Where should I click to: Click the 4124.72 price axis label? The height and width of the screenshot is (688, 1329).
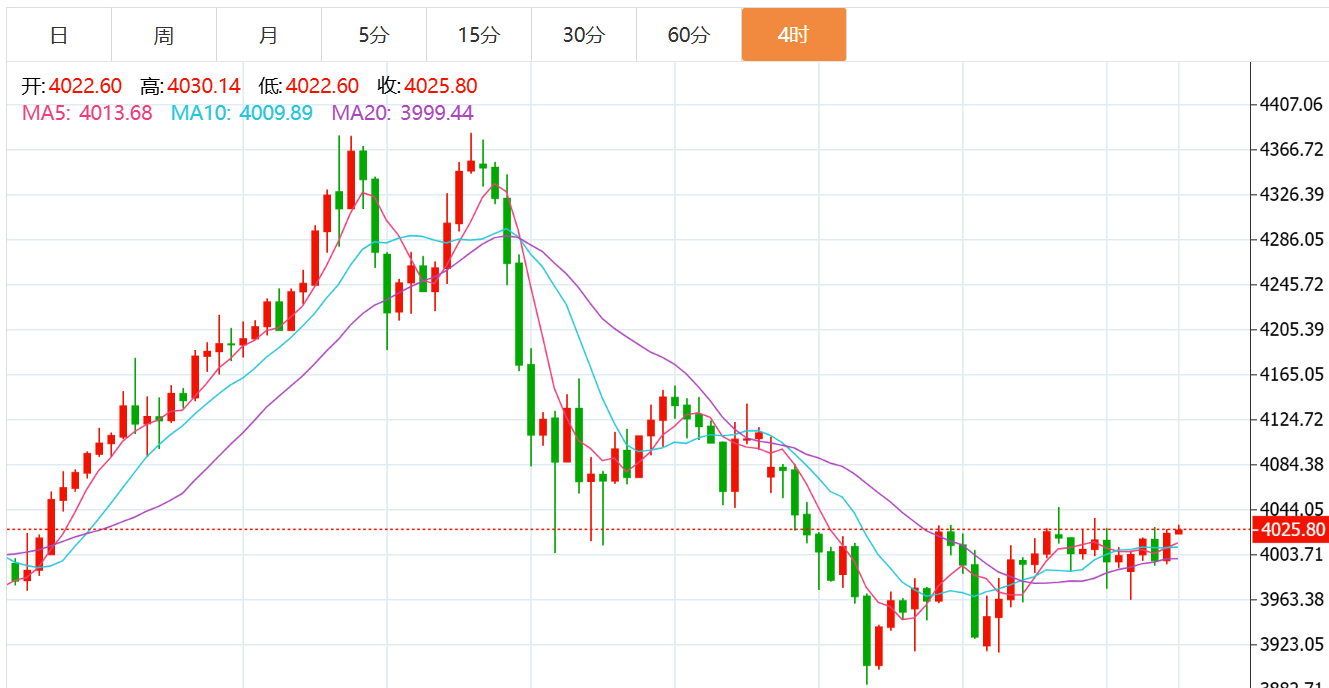click(1293, 419)
